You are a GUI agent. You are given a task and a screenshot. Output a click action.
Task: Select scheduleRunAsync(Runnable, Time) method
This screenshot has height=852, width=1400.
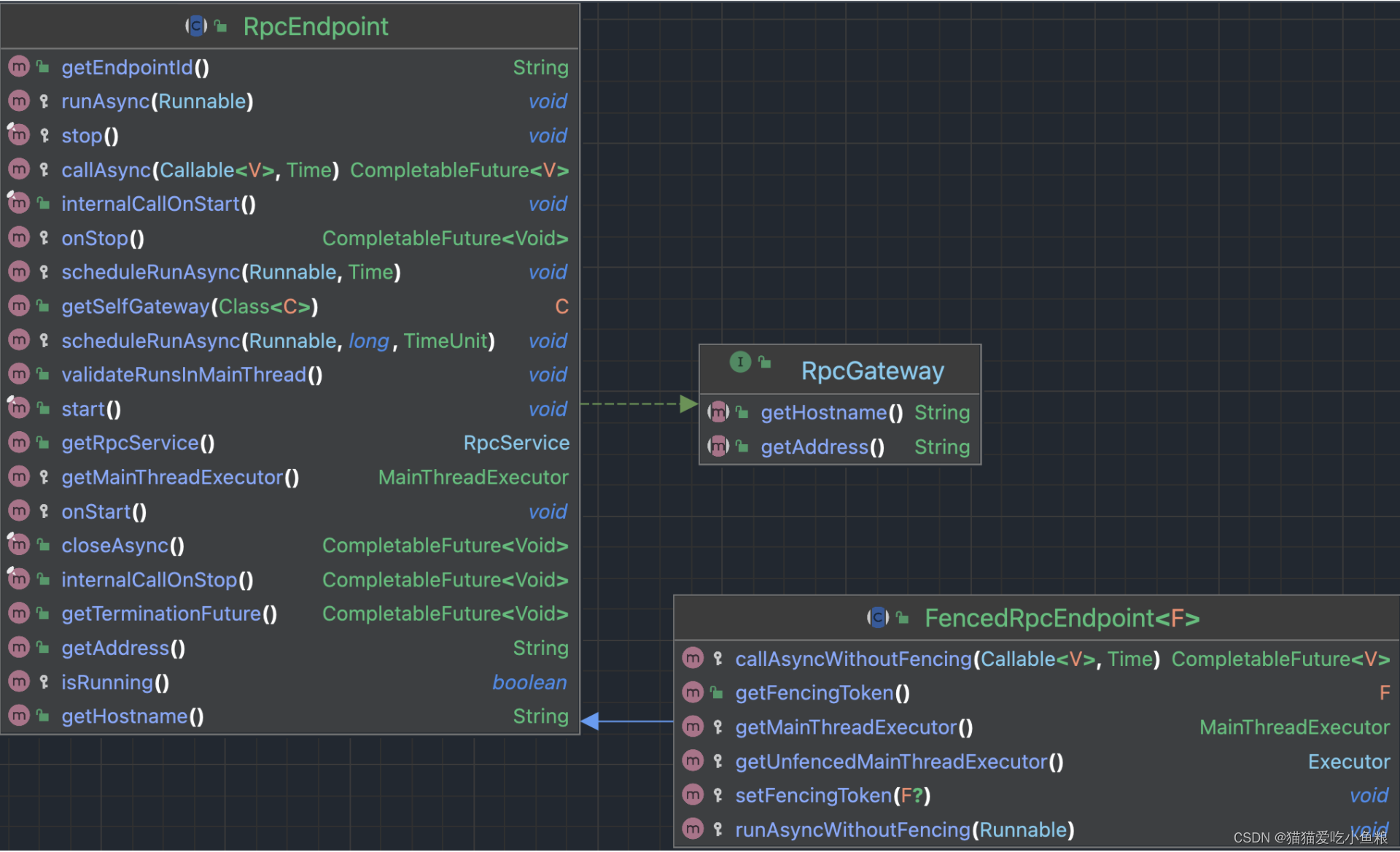coord(231,272)
